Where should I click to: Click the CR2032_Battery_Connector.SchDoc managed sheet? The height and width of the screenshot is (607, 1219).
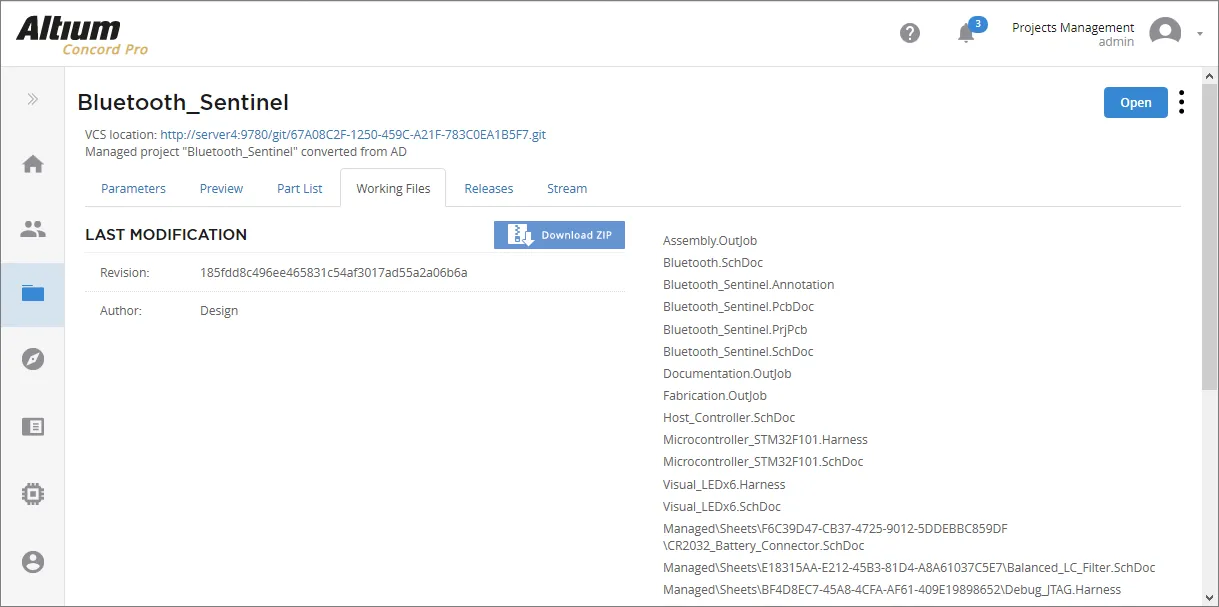point(836,537)
